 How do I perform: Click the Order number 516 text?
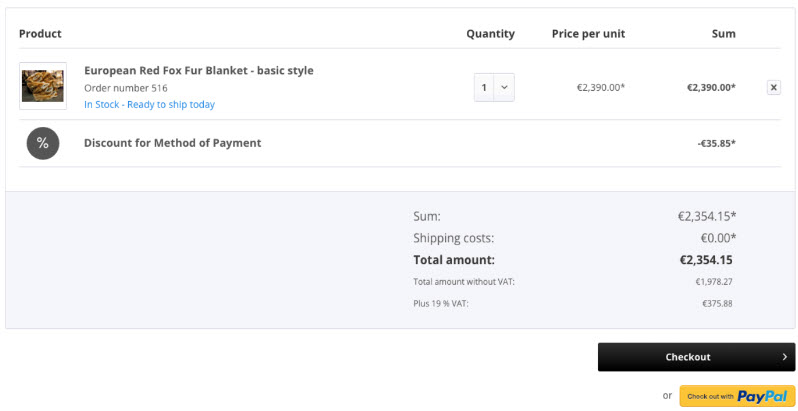point(126,88)
